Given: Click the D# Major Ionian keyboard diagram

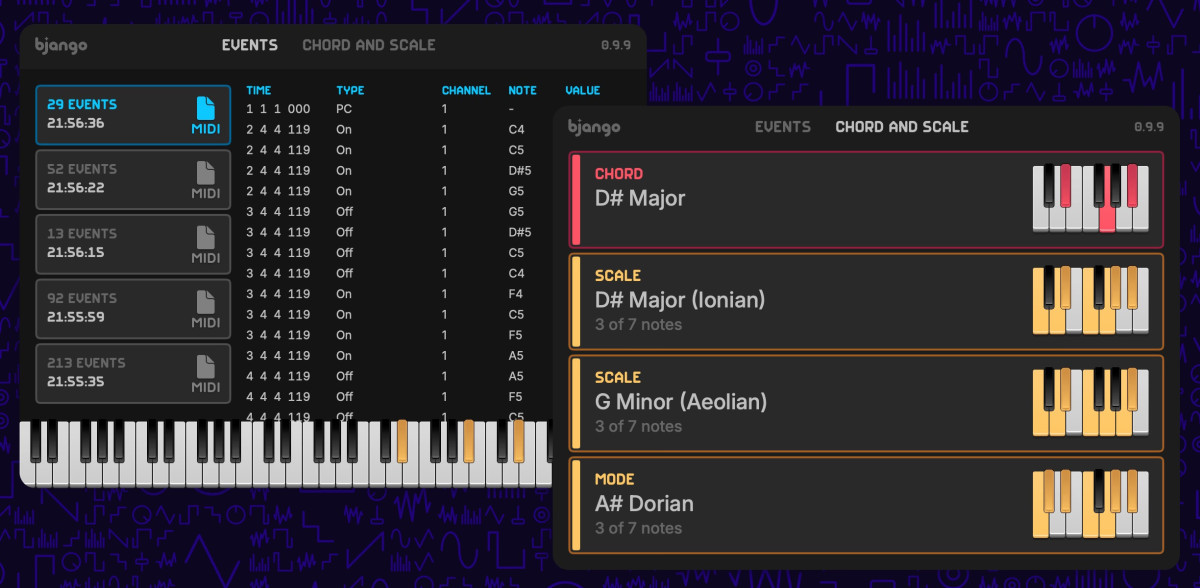Looking at the screenshot, I should [x=1090, y=300].
